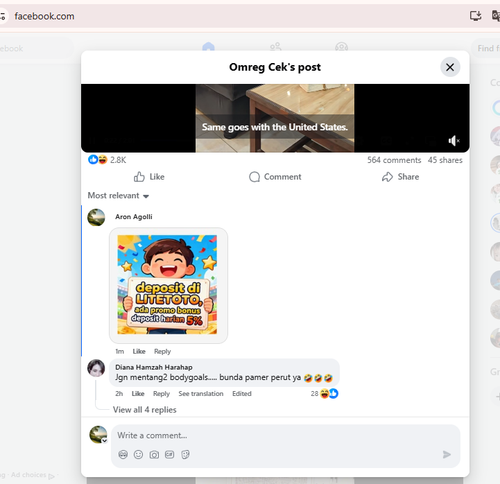Open the LITETOTO deposit image in comment
The image size is (500, 484).
tap(167, 284)
